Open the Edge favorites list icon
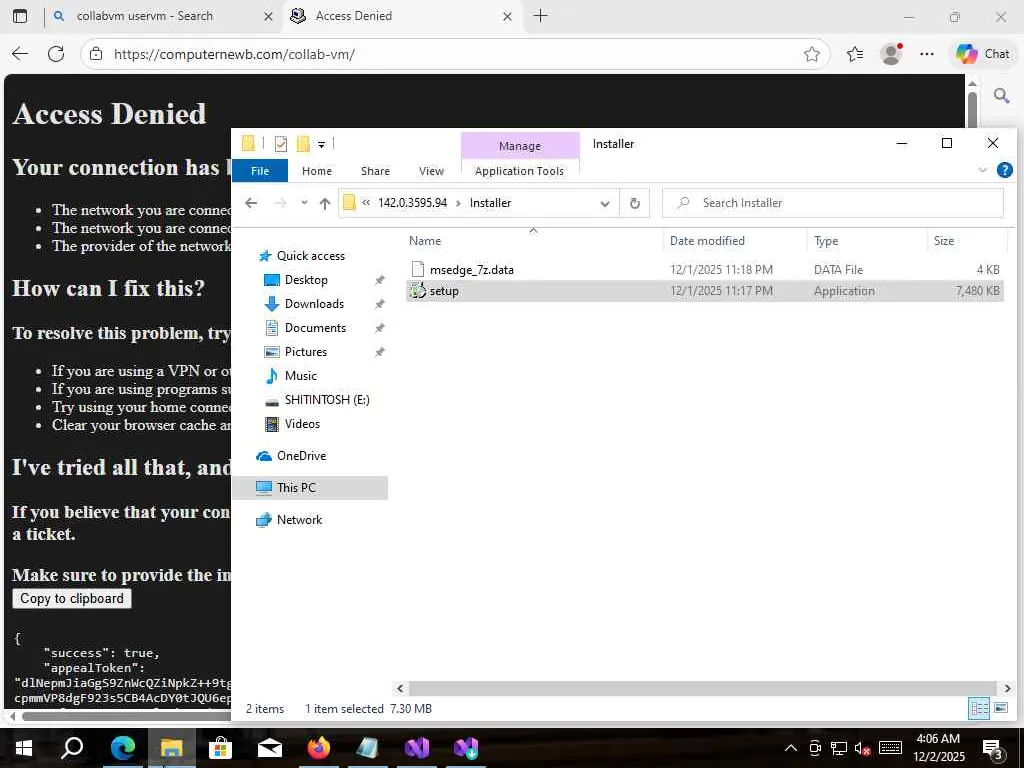Image resolution: width=1024 pixels, height=768 pixels. (855, 54)
